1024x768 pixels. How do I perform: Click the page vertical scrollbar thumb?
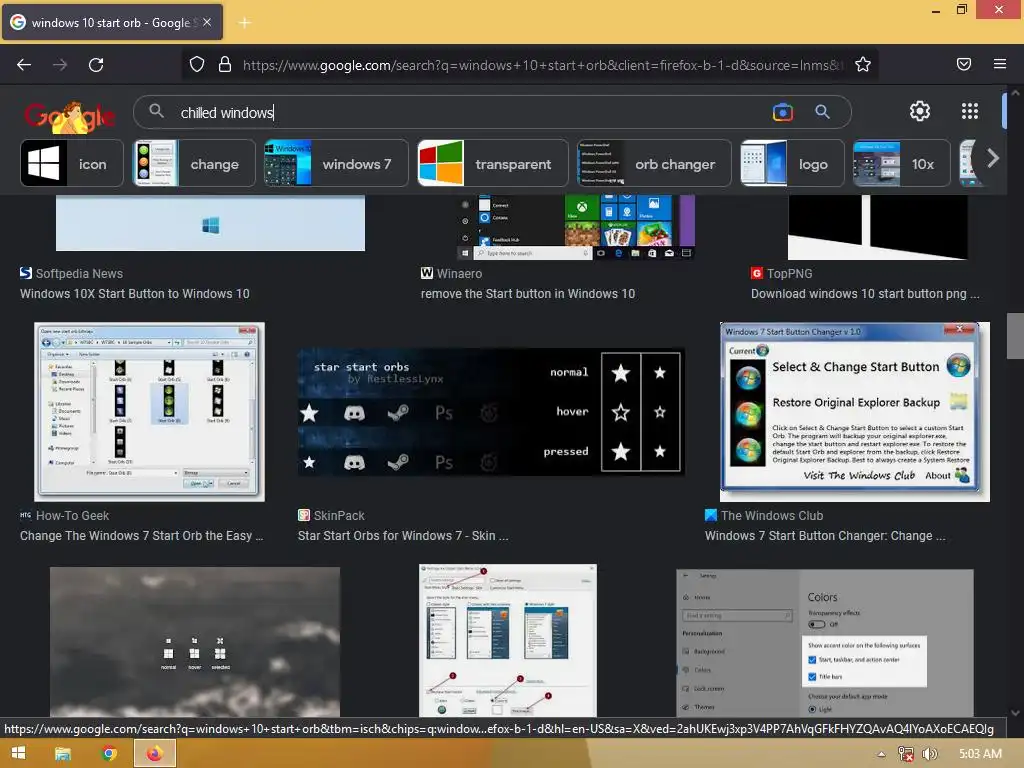[1015, 336]
